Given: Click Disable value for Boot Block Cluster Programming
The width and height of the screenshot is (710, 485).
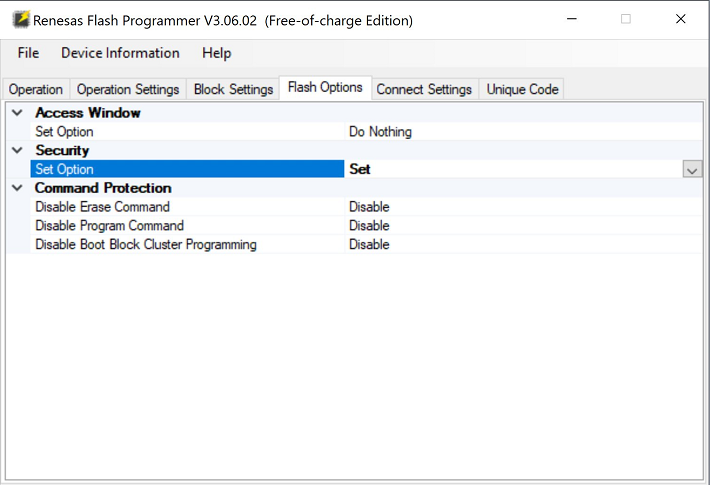Looking at the screenshot, I should coord(369,244).
